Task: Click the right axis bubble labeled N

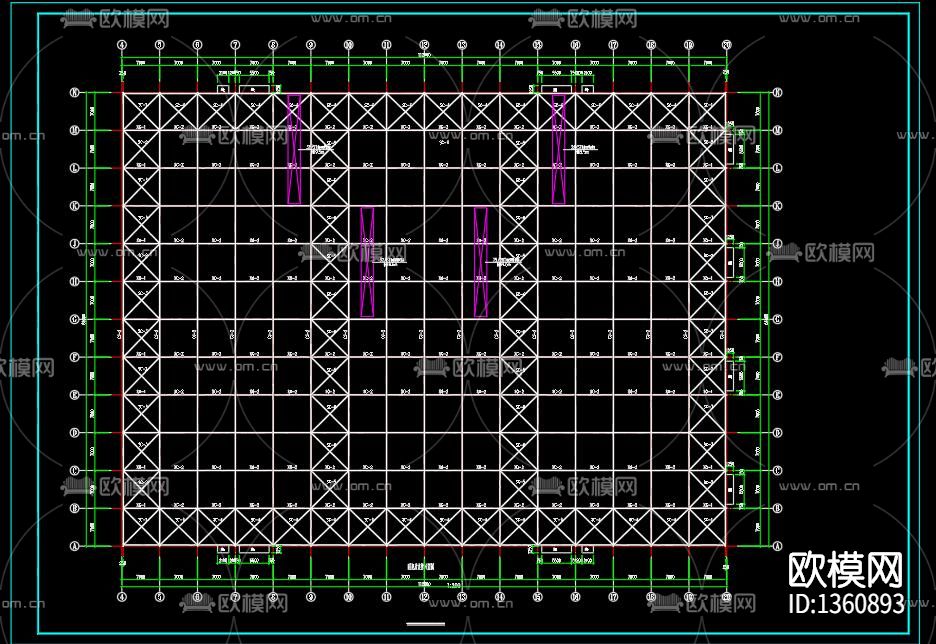Action: pos(777,93)
